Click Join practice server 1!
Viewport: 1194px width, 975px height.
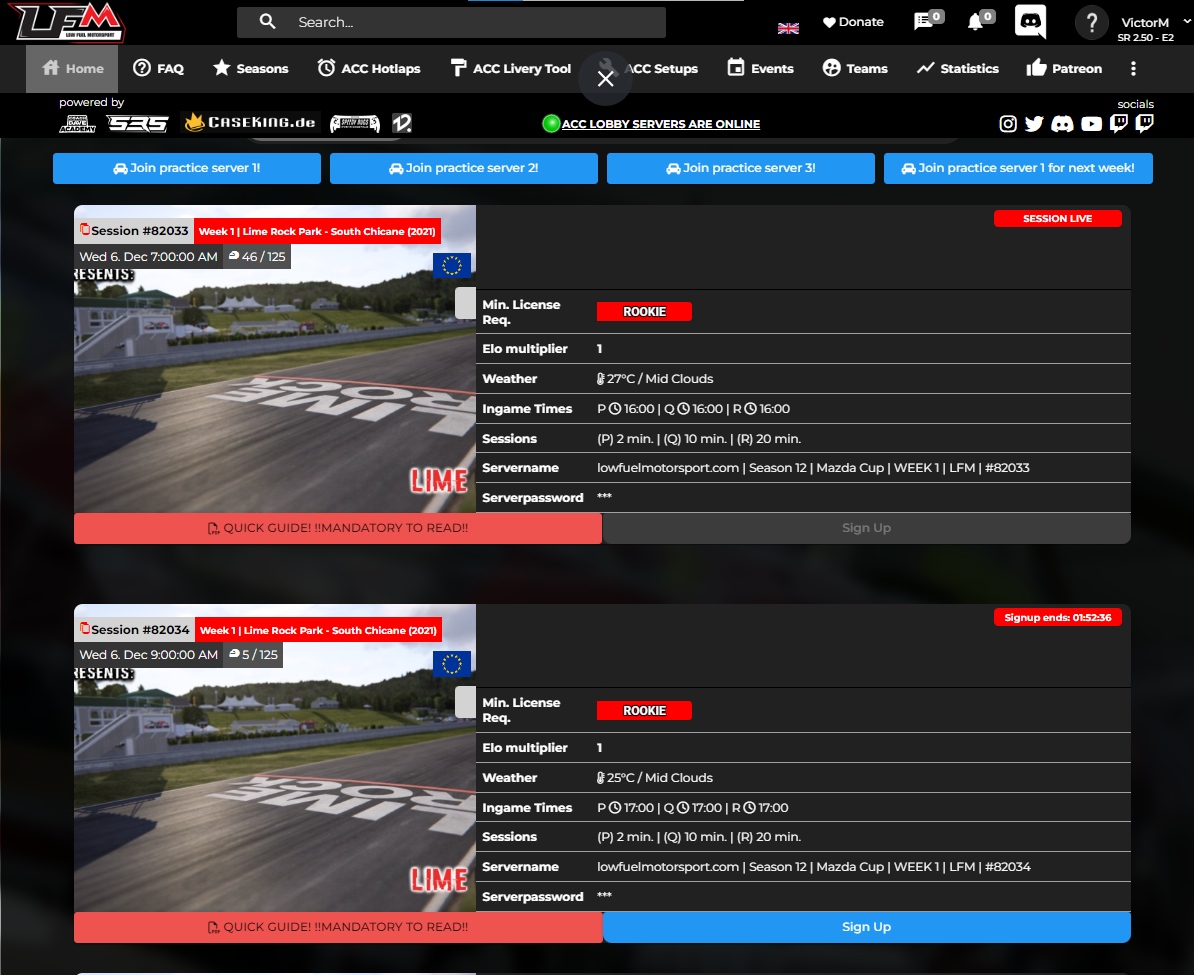(x=187, y=168)
